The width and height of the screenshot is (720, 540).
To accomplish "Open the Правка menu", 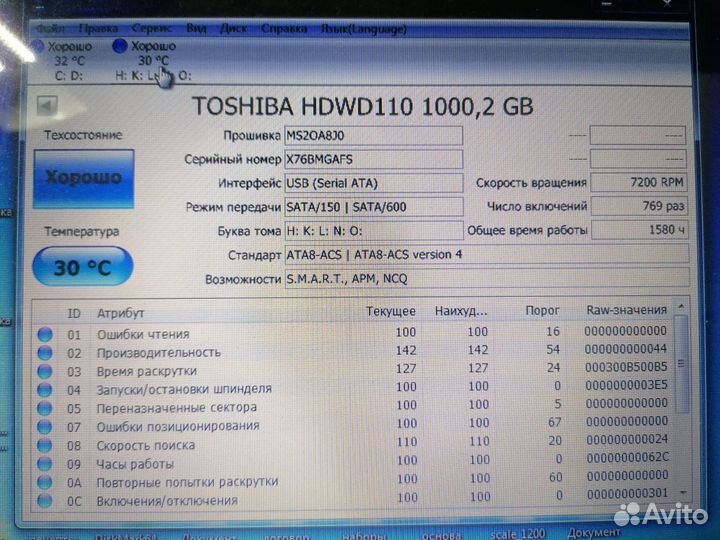I will [x=98, y=29].
